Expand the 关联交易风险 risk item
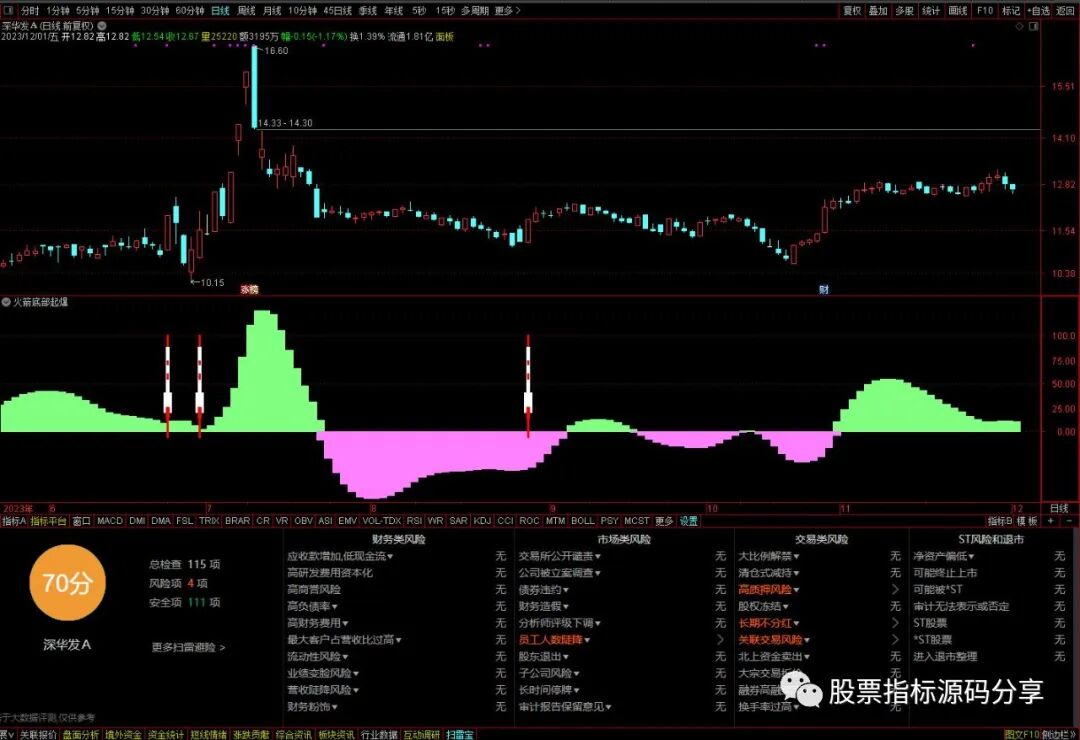The image size is (1080, 740). [774, 640]
